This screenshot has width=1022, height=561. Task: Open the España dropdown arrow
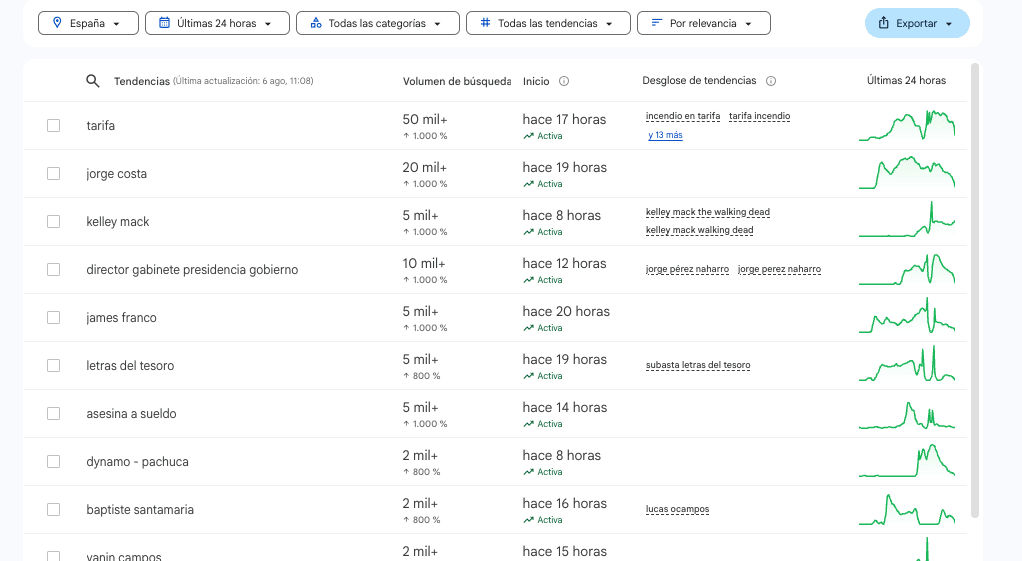(x=117, y=23)
